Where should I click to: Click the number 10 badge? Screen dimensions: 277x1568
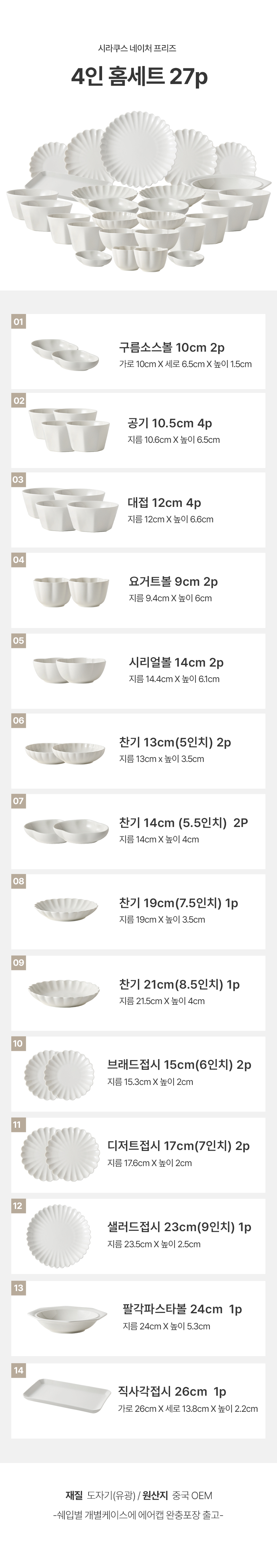[x=18, y=1044]
